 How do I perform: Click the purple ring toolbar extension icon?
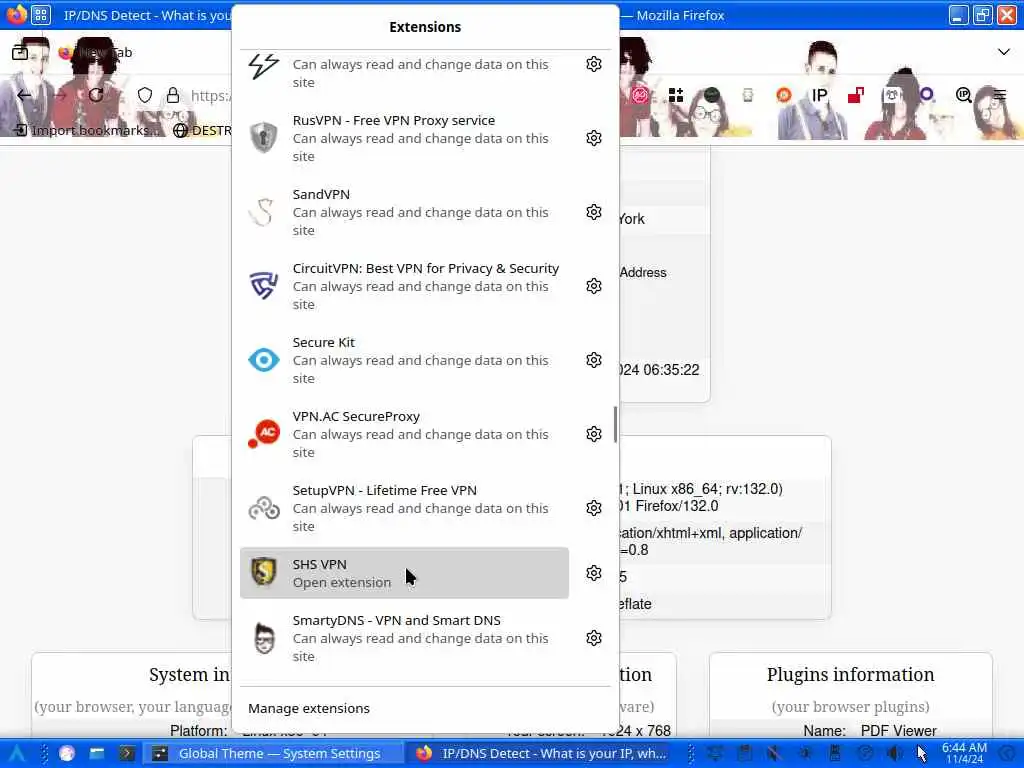click(927, 95)
